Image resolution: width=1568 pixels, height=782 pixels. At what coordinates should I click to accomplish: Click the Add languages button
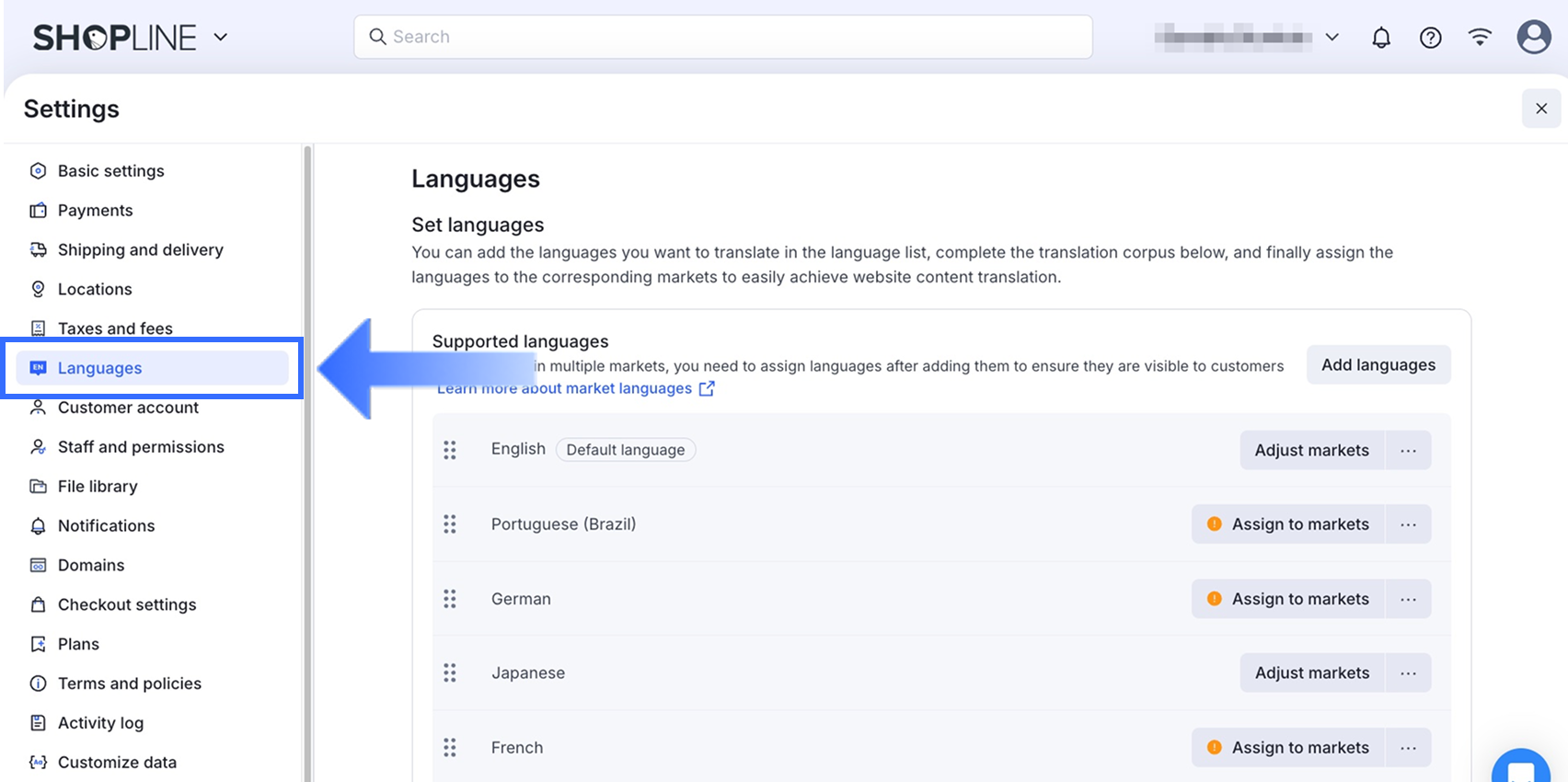click(x=1378, y=365)
